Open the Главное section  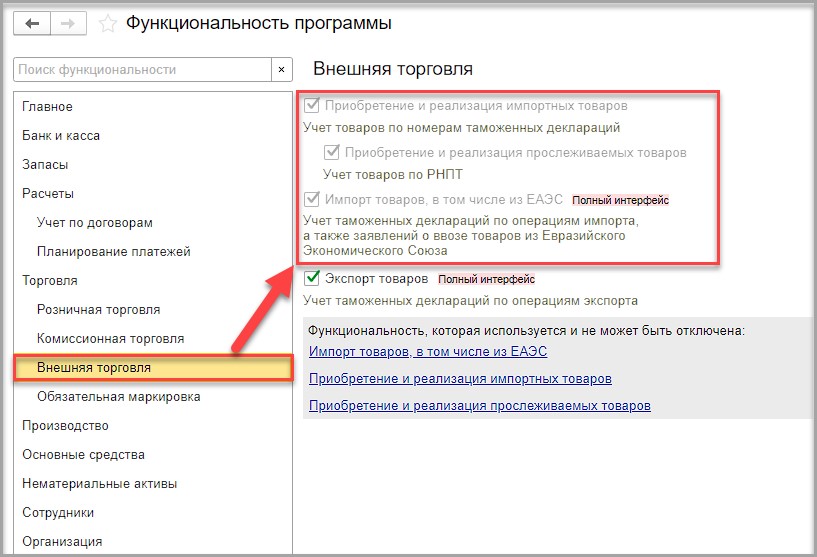[x=47, y=107]
